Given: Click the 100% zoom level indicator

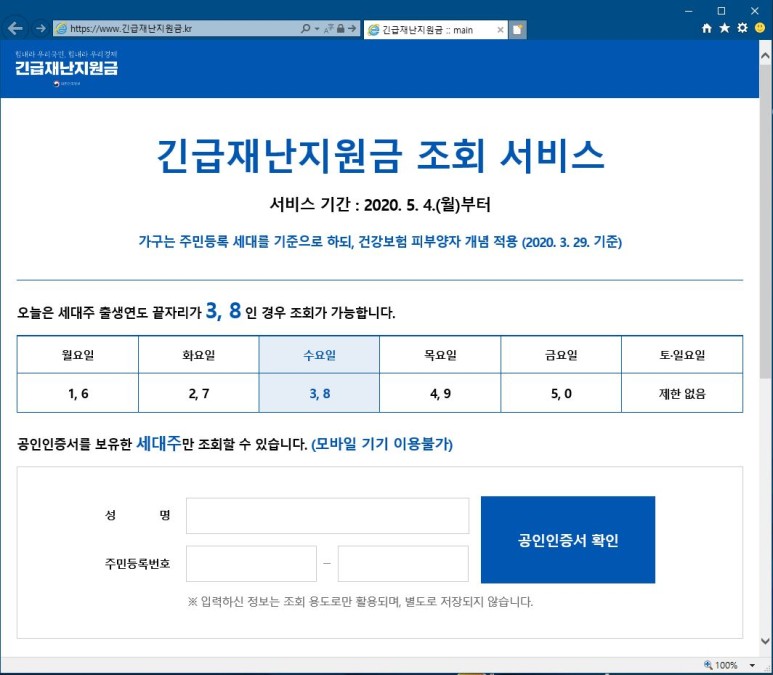Looking at the screenshot, I should point(721,665).
